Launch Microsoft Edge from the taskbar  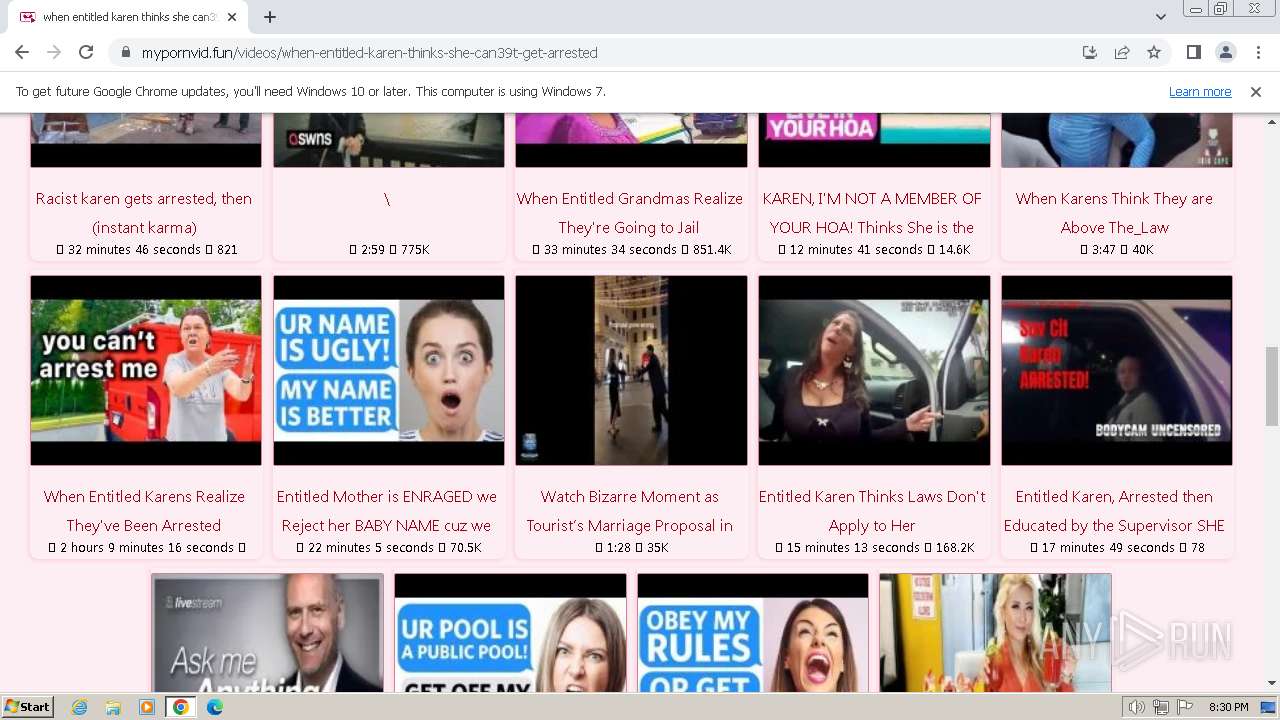[215, 707]
